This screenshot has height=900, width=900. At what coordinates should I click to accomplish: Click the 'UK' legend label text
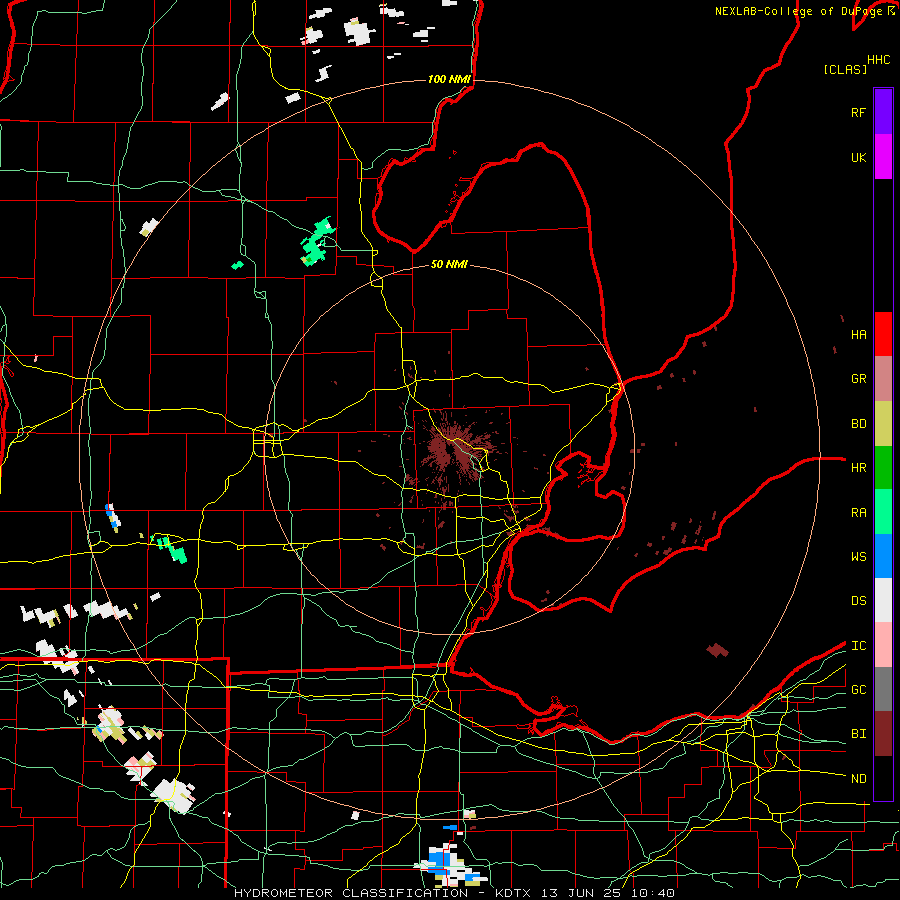858,157
